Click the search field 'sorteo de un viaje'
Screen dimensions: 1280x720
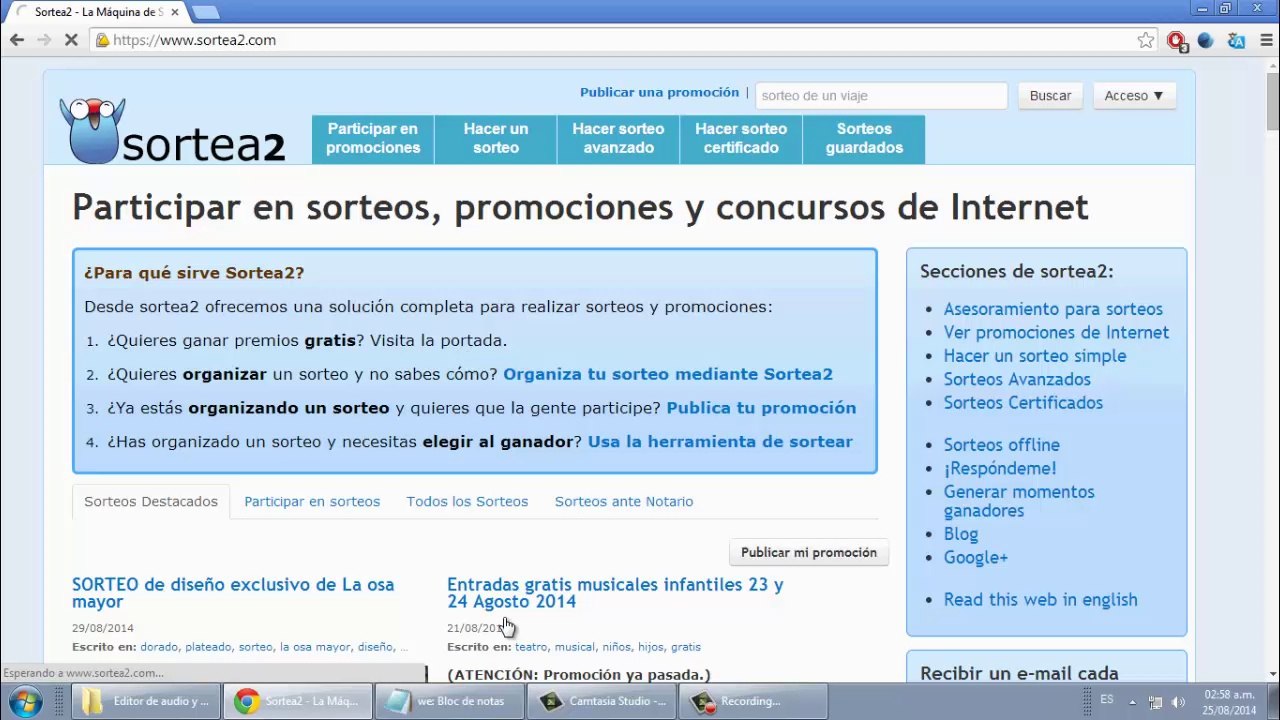coord(881,96)
